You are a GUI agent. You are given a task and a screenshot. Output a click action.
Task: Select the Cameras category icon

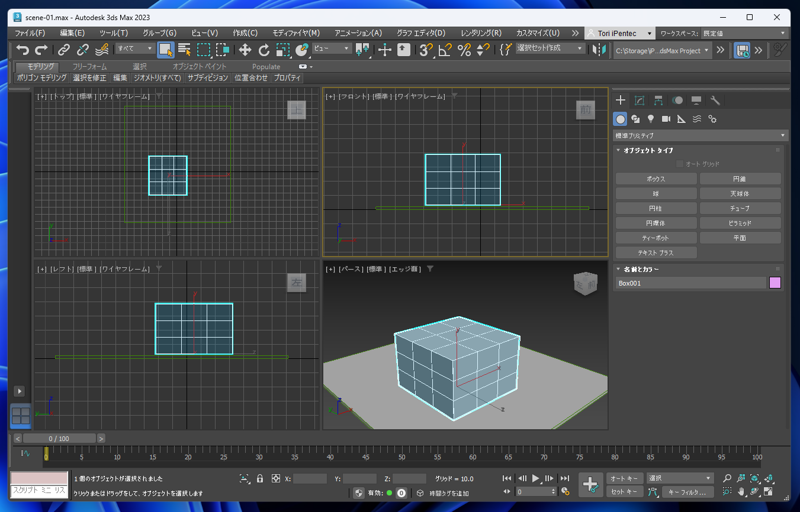[666, 119]
